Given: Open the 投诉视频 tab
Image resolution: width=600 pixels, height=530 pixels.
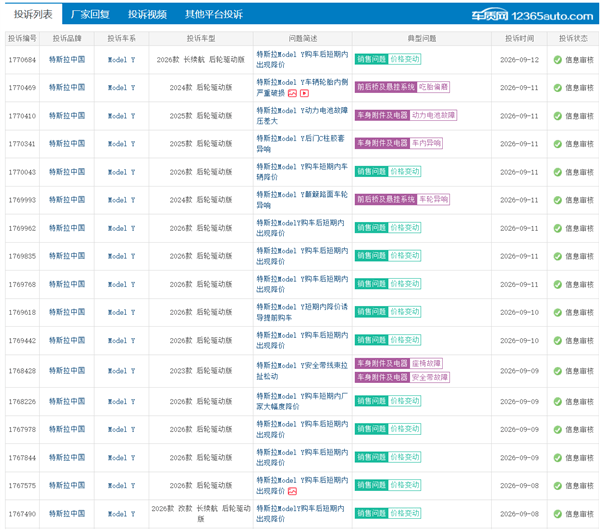Looking at the screenshot, I should [x=147, y=15].
